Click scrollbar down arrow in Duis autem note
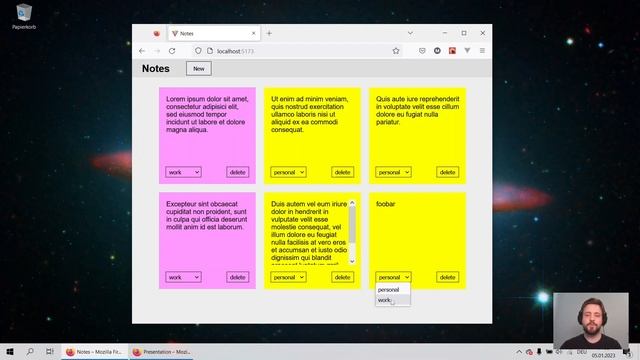Screen dimensions: 640x360 tap(352, 261)
